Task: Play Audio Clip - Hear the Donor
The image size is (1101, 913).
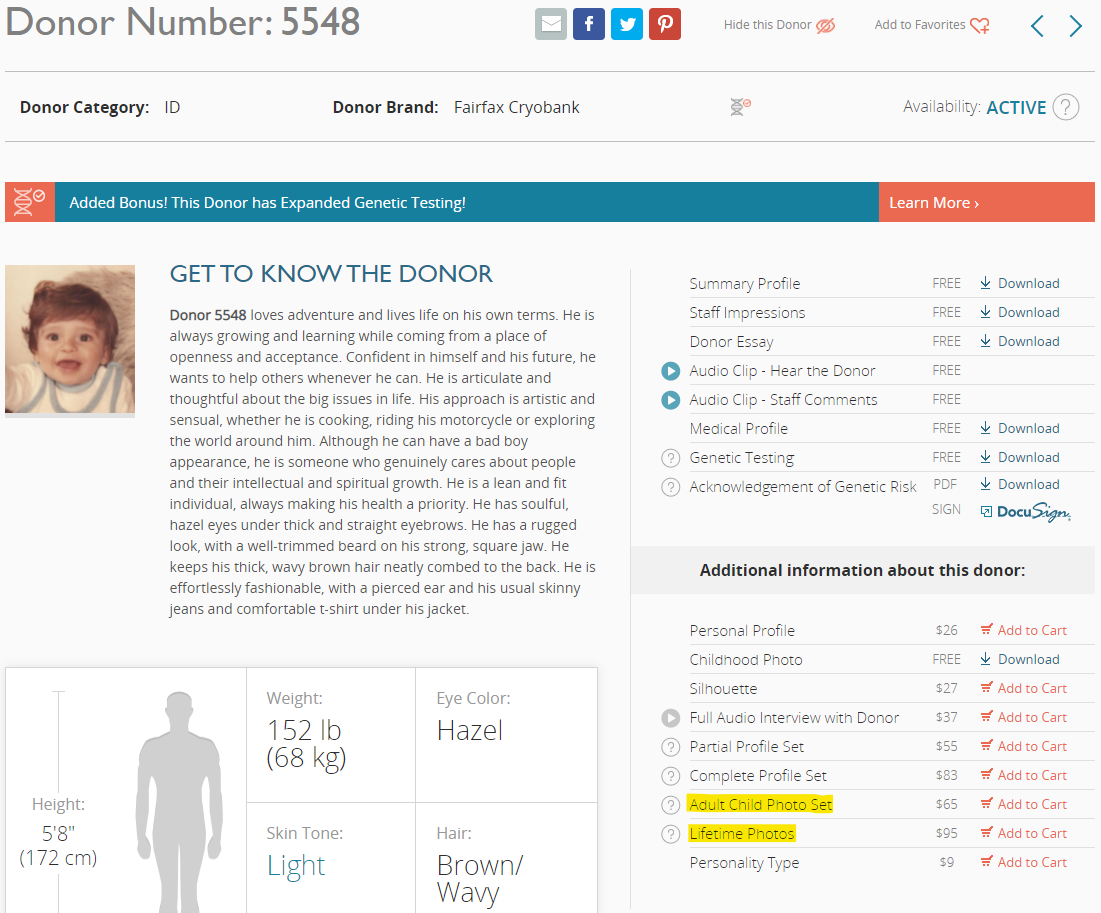Action: tap(670, 371)
